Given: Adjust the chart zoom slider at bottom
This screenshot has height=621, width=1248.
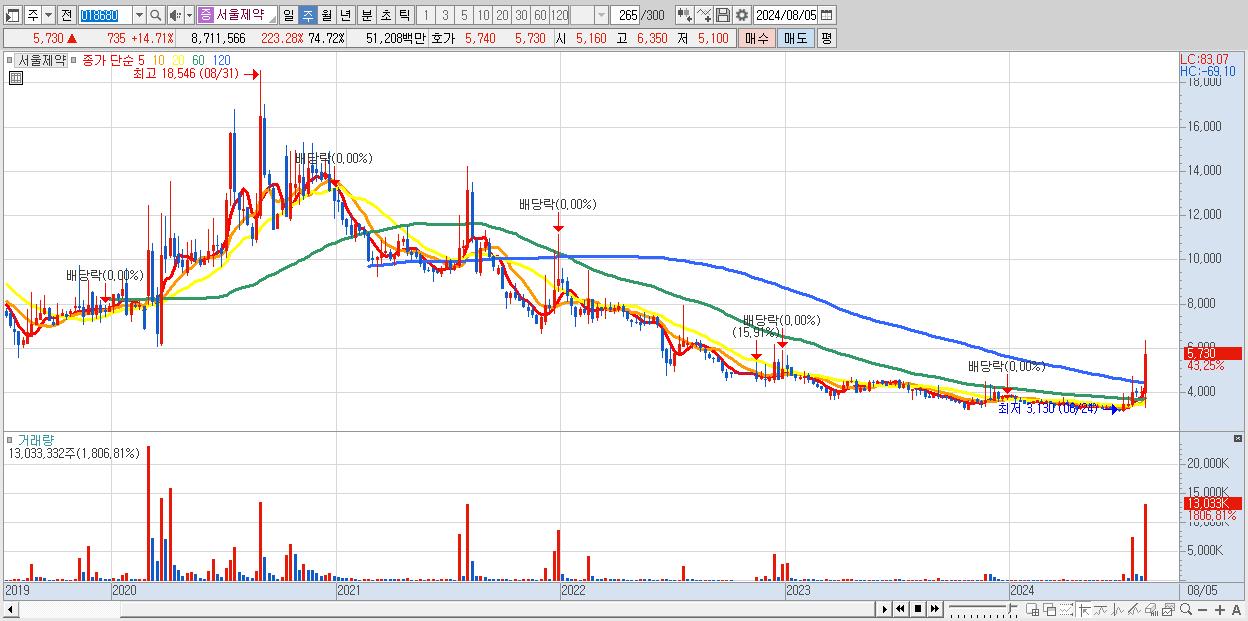Looking at the screenshot, I should coord(982,609).
